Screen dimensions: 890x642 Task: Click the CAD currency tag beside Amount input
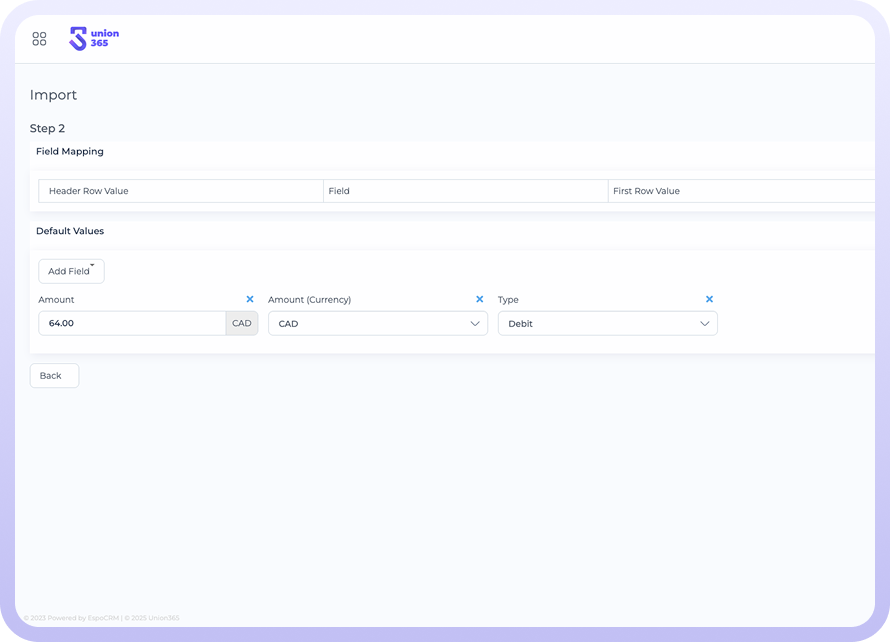coord(242,323)
